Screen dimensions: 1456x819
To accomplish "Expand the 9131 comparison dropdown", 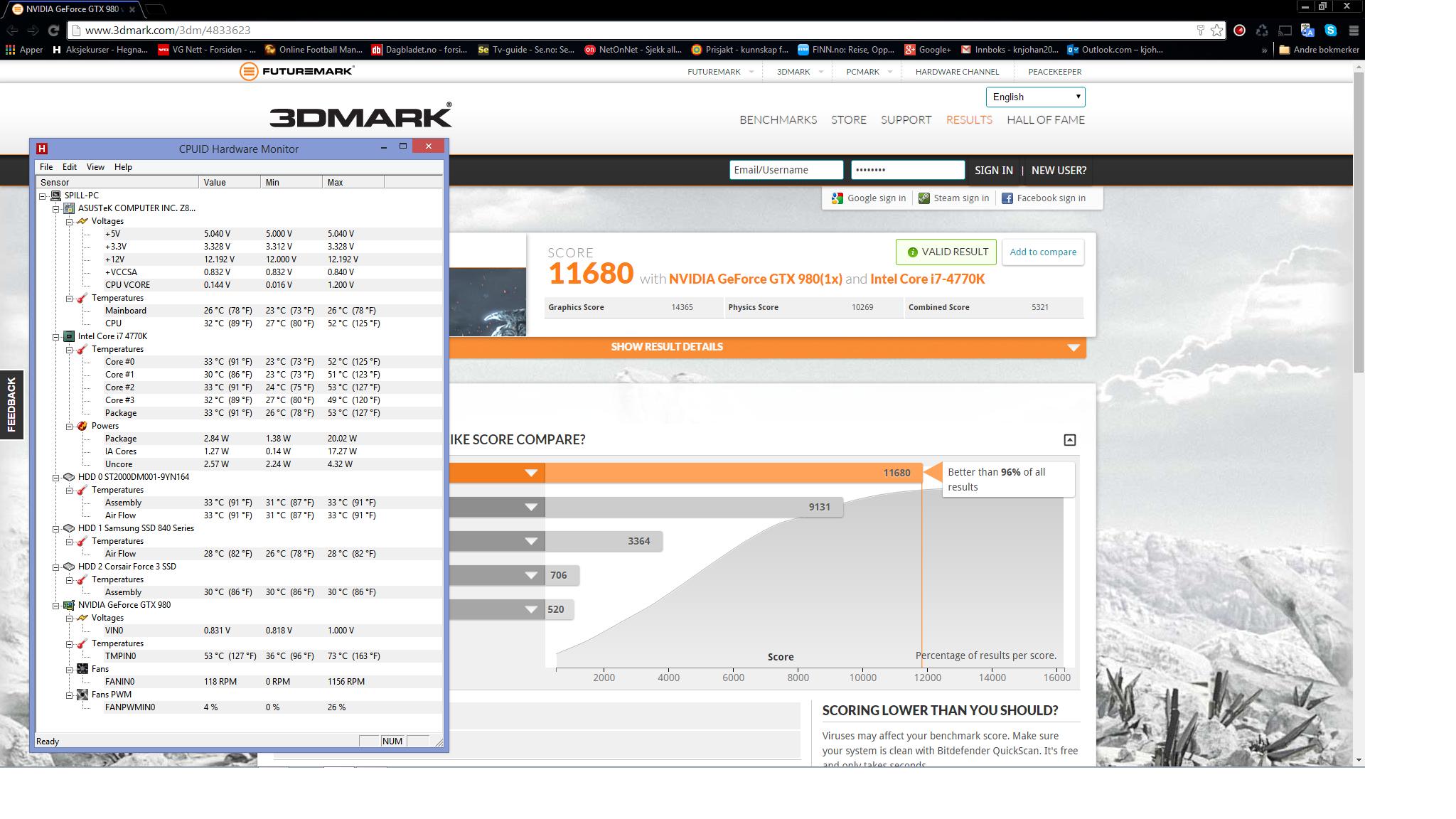I will tap(531, 507).
